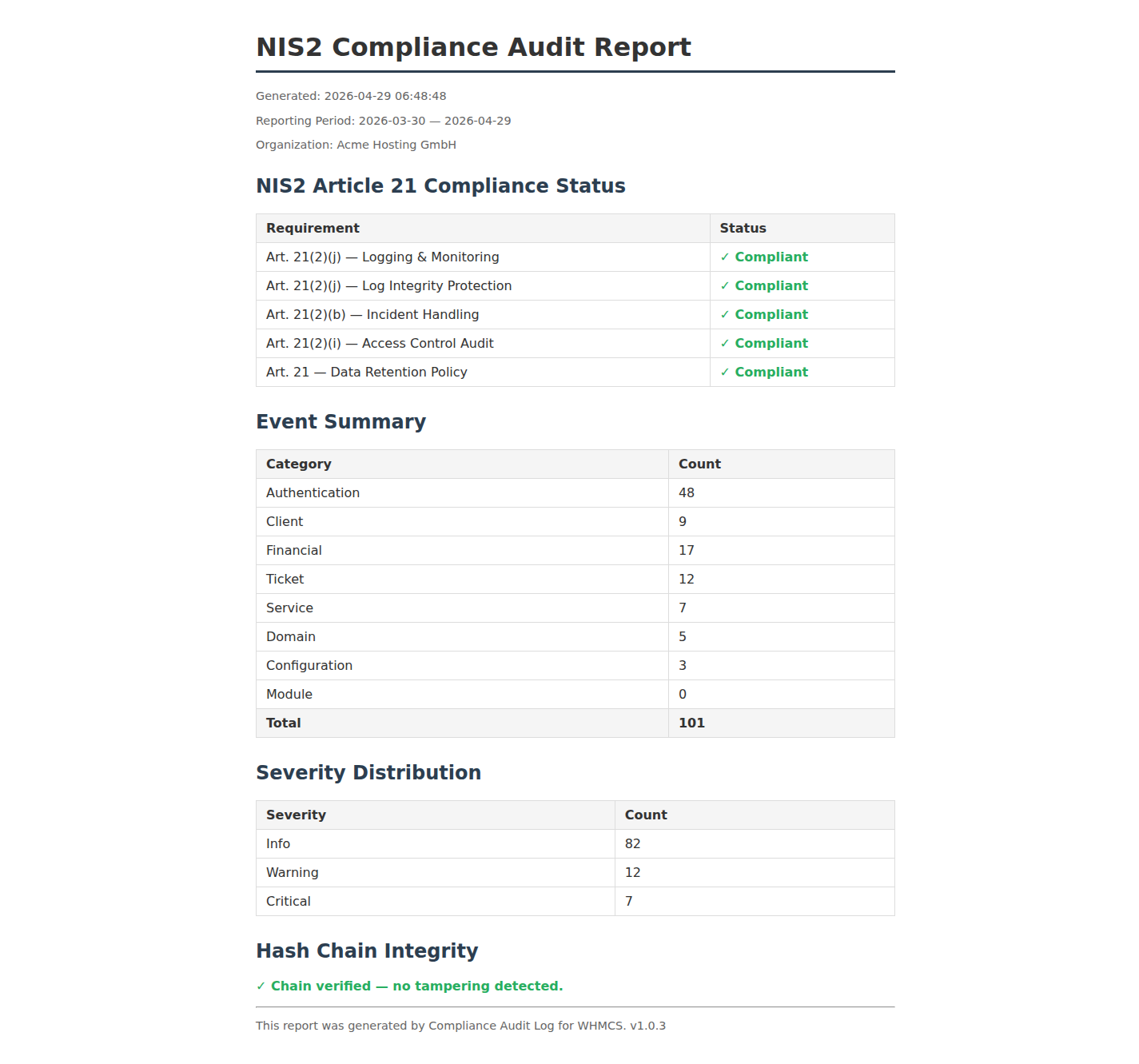The height and width of the screenshot is (1064, 1139).
Task: Click the Data Retention Policy checkmark icon
Action: [725, 373]
